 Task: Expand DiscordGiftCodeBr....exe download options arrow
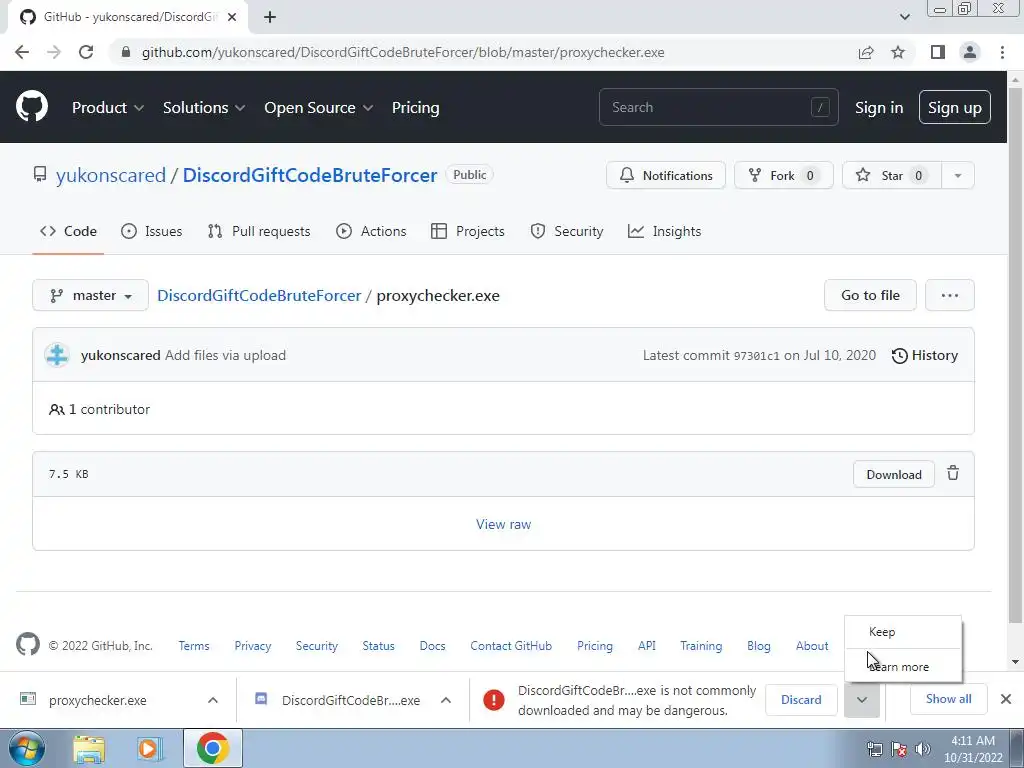coord(446,700)
